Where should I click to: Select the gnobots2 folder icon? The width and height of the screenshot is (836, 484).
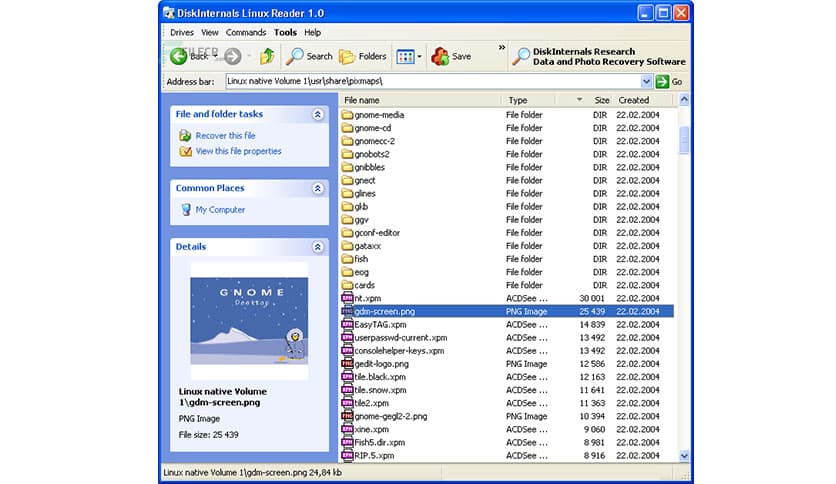pyautogui.click(x=347, y=154)
